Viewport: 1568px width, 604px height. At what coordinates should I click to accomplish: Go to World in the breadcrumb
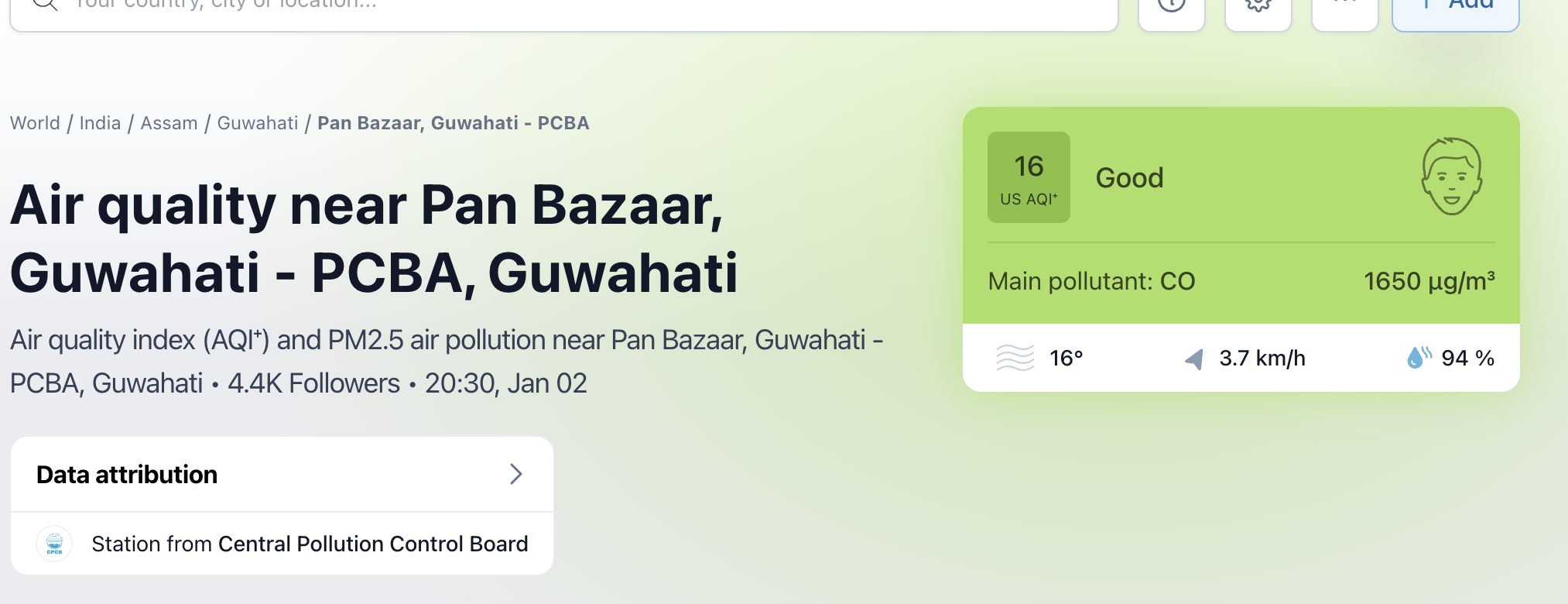click(35, 123)
